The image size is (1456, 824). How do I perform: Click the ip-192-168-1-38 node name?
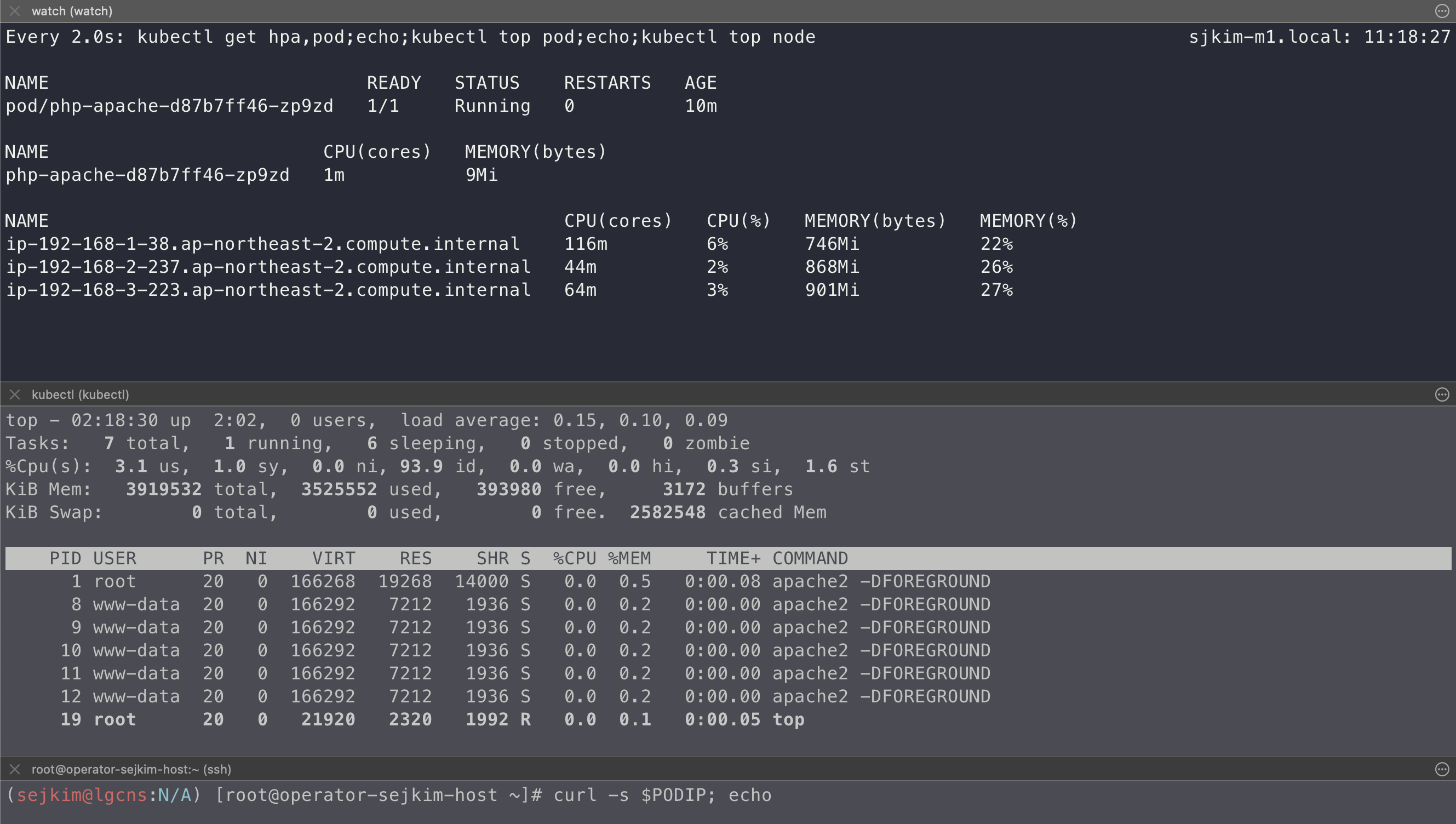point(262,244)
